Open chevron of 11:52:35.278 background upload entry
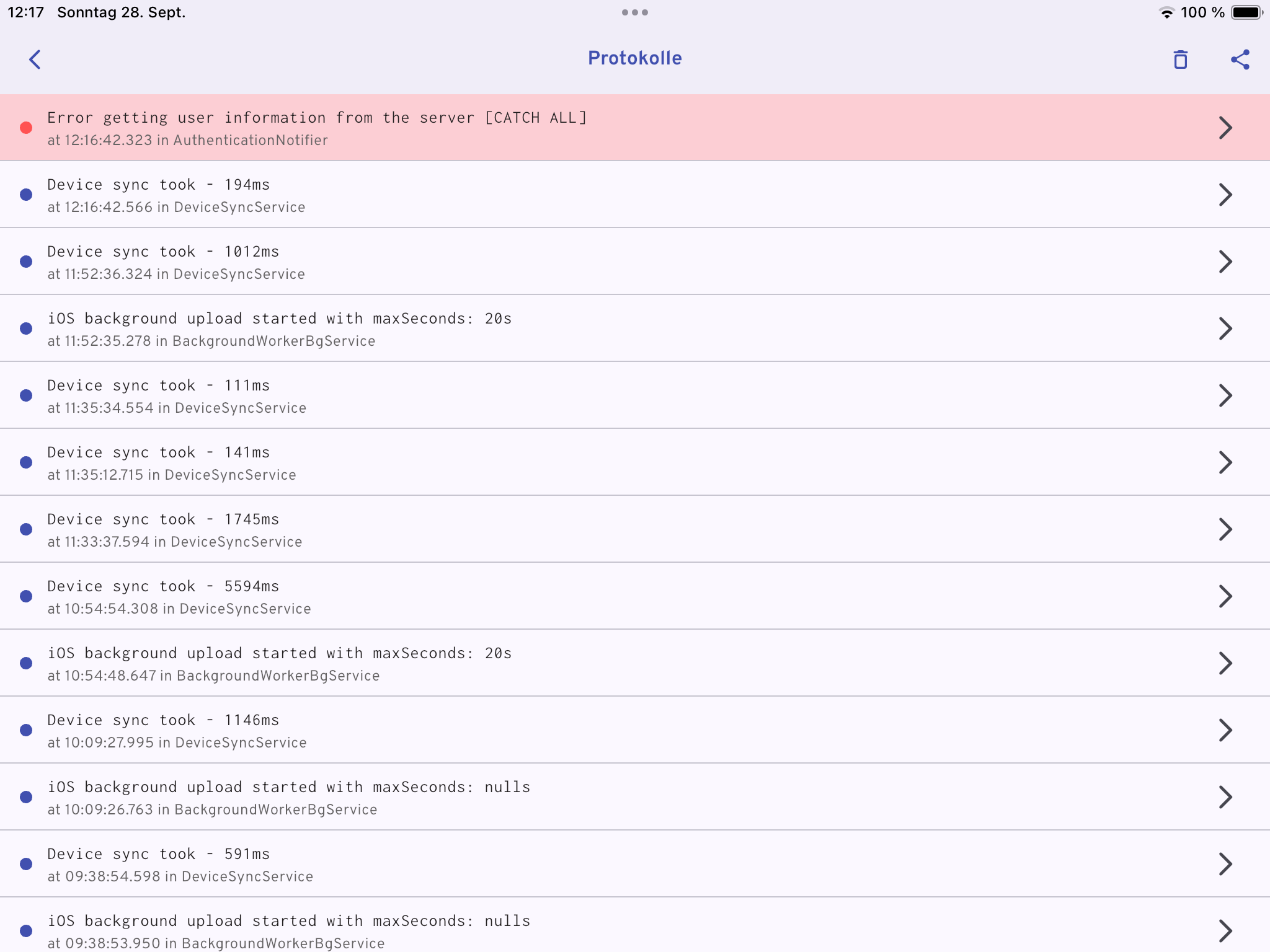 click(1225, 328)
